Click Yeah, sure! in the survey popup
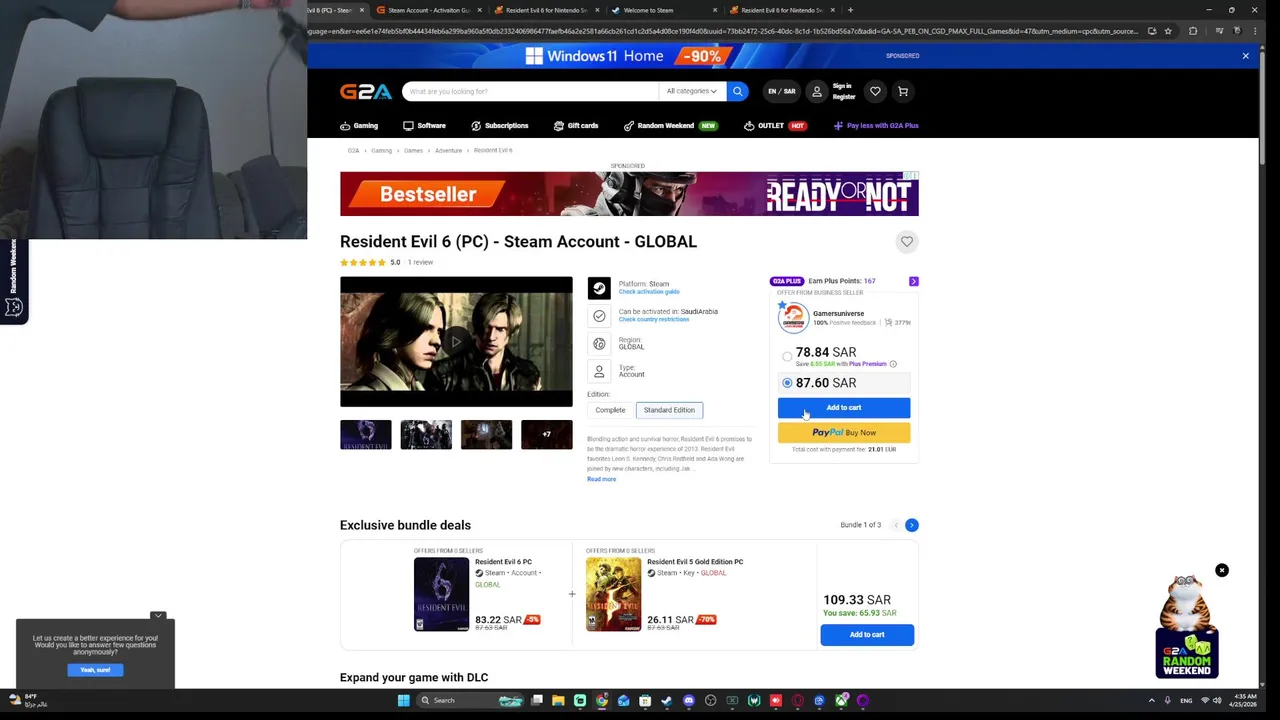Viewport: 1280px width, 720px height. [x=95, y=670]
